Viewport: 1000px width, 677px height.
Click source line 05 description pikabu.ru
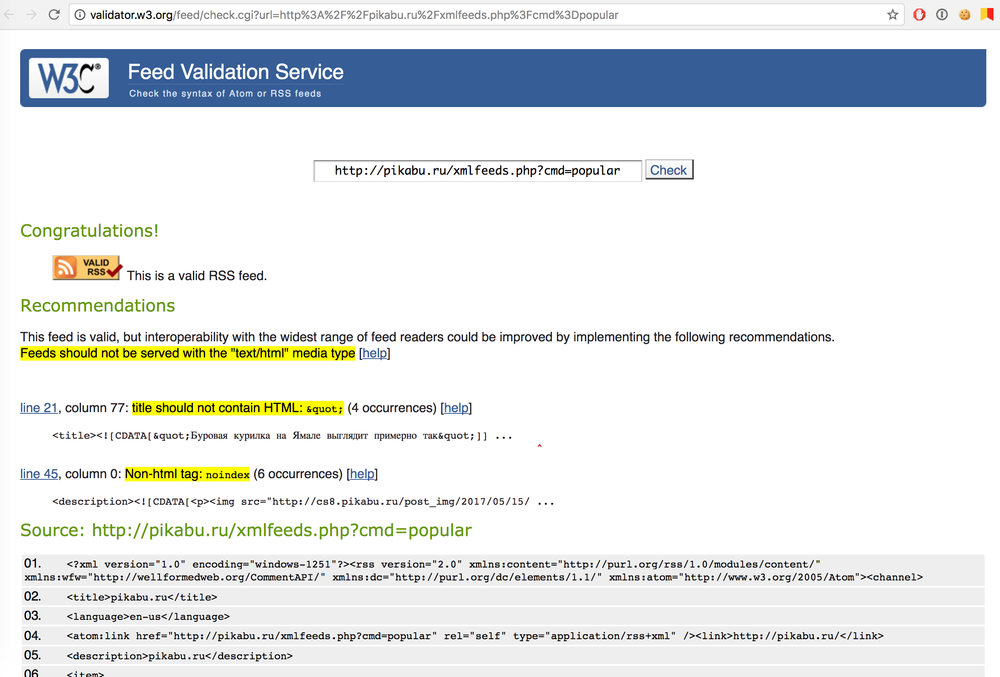pyautogui.click(x=503, y=655)
